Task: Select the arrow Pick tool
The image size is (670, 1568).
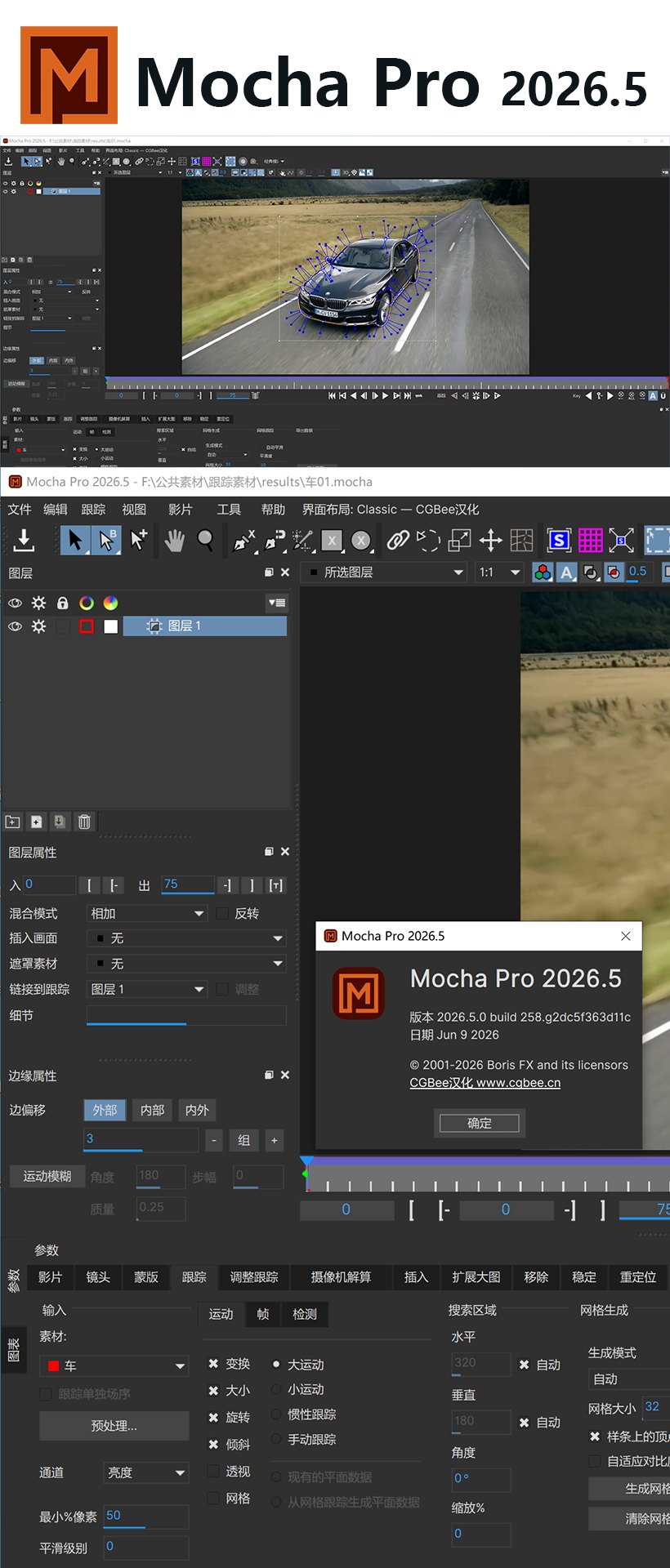Action: [x=75, y=540]
